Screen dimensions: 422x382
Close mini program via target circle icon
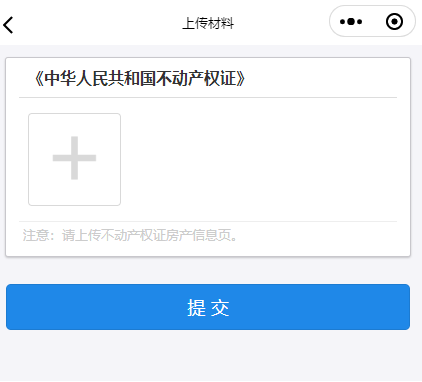[x=394, y=22]
